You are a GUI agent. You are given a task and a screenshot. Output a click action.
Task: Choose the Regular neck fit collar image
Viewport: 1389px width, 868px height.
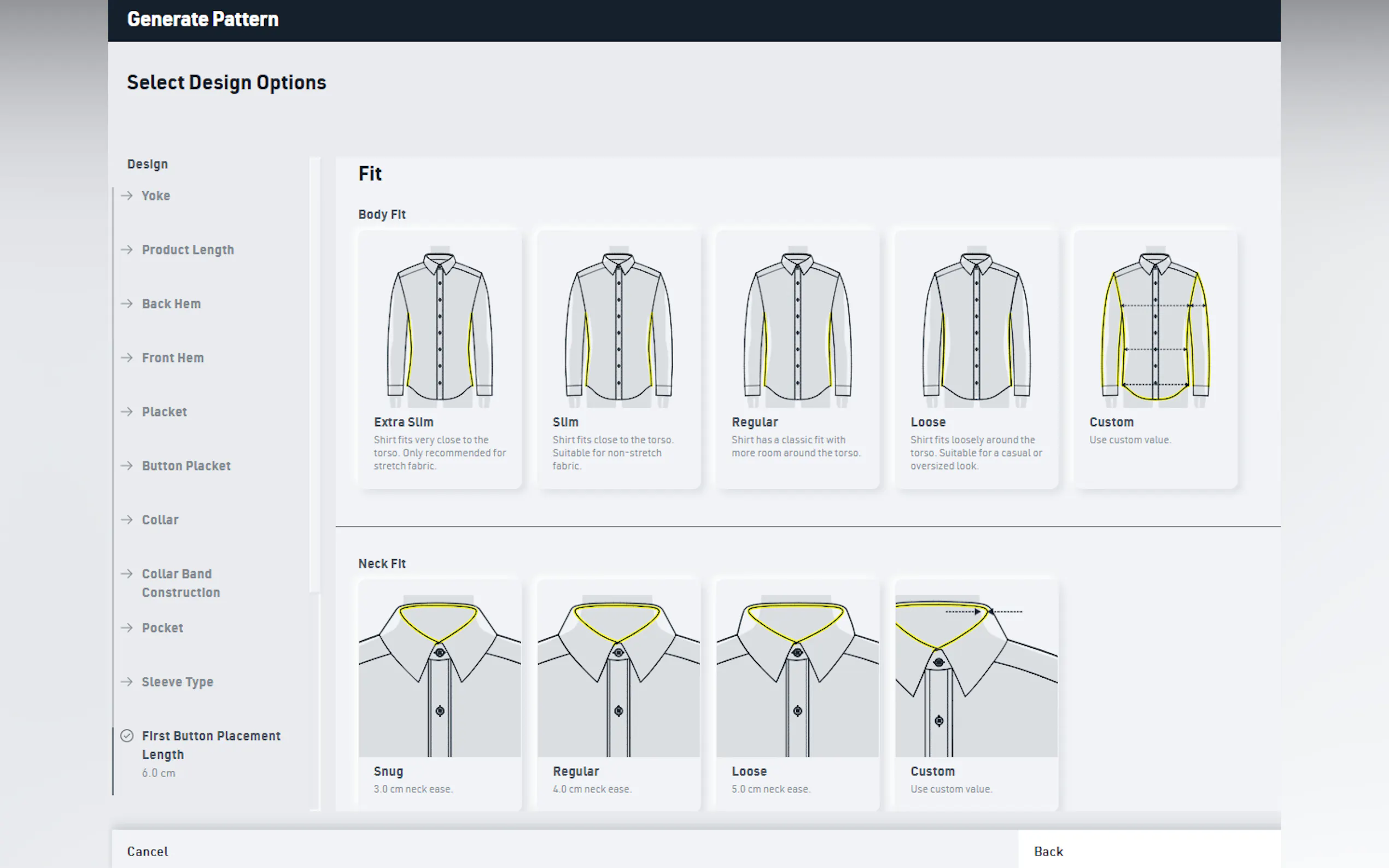[618, 669]
